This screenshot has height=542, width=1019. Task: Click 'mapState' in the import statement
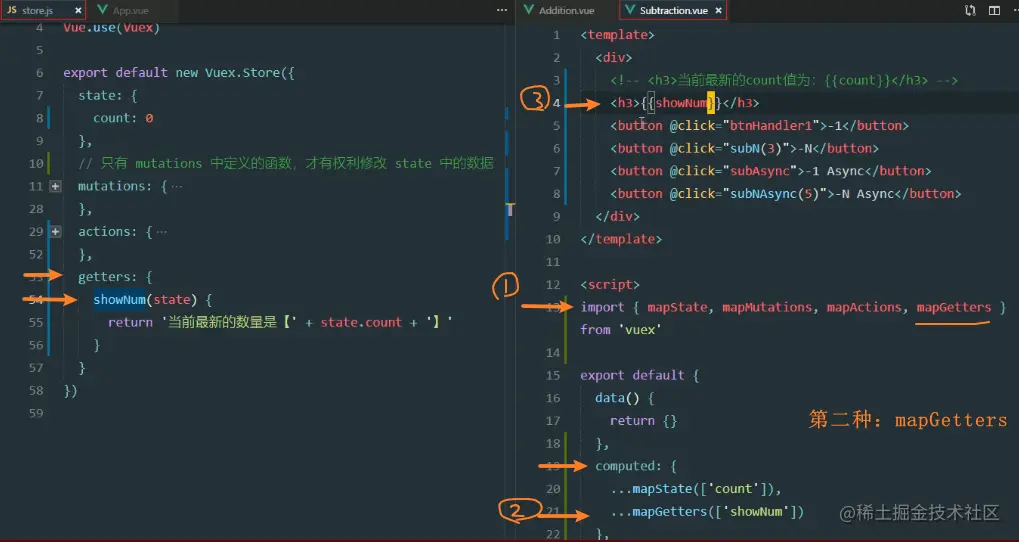point(677,307)
